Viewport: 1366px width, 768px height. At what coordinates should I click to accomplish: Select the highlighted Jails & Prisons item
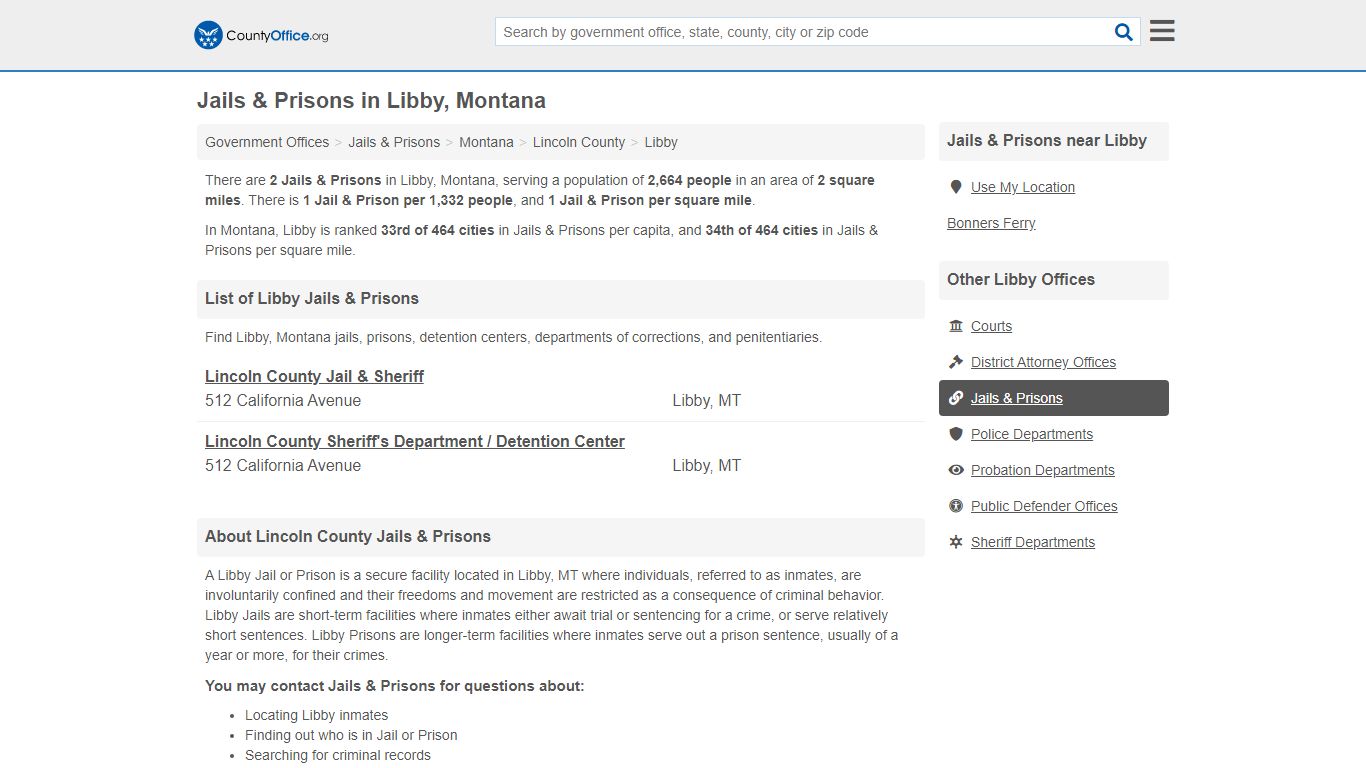(x=1054, y=398)
